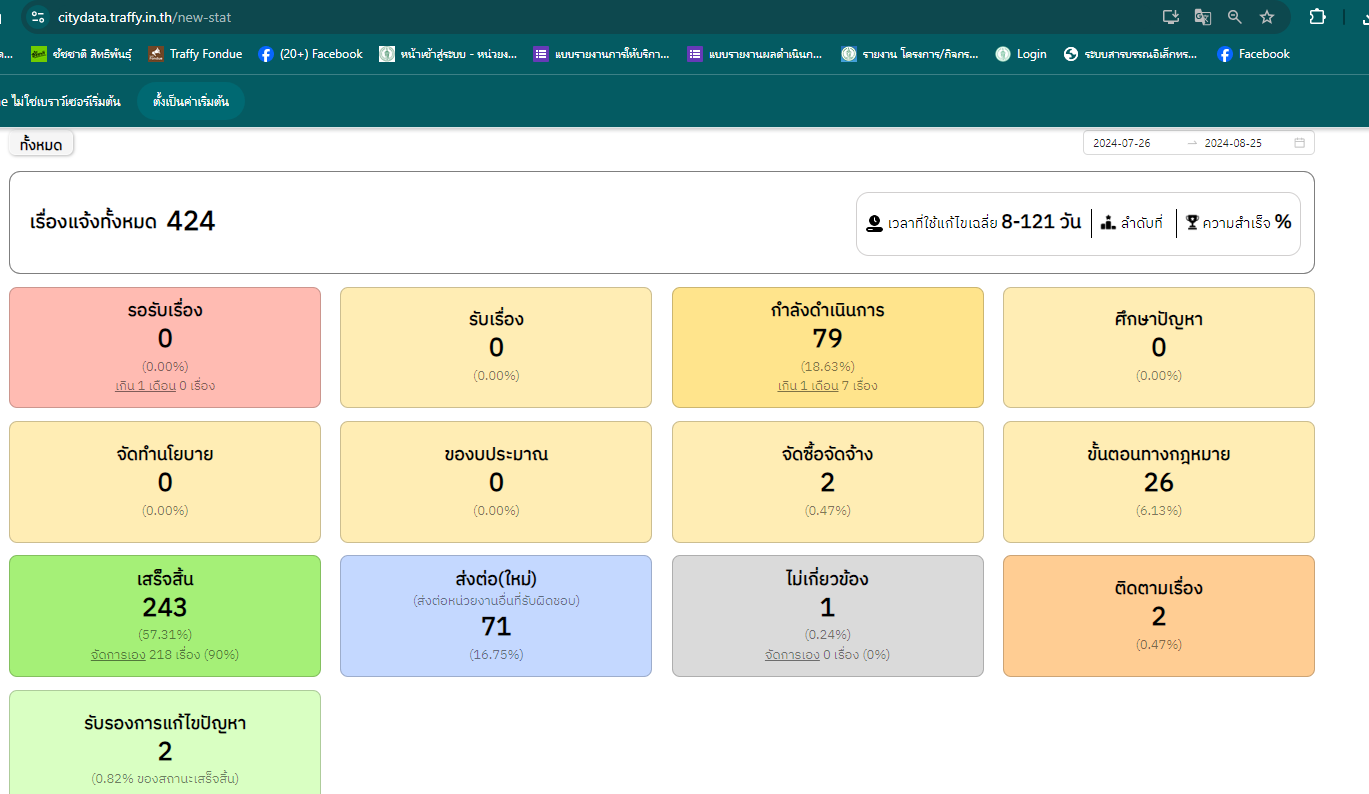Open the calendar icon in date range picker
The width and height of the screenshot is (1369, 794).
pos(1300,143)
